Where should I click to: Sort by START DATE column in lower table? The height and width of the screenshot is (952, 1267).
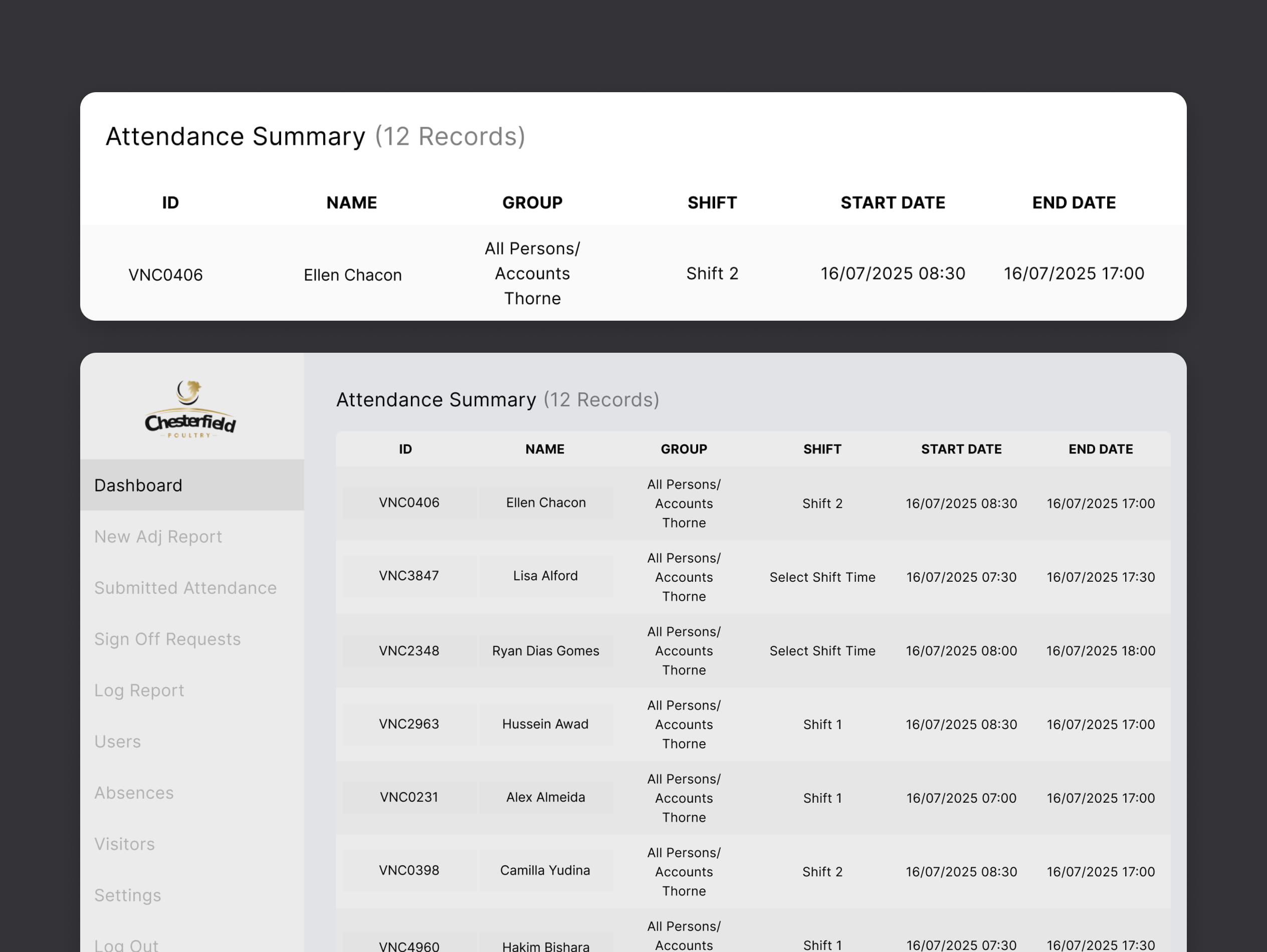961,449
